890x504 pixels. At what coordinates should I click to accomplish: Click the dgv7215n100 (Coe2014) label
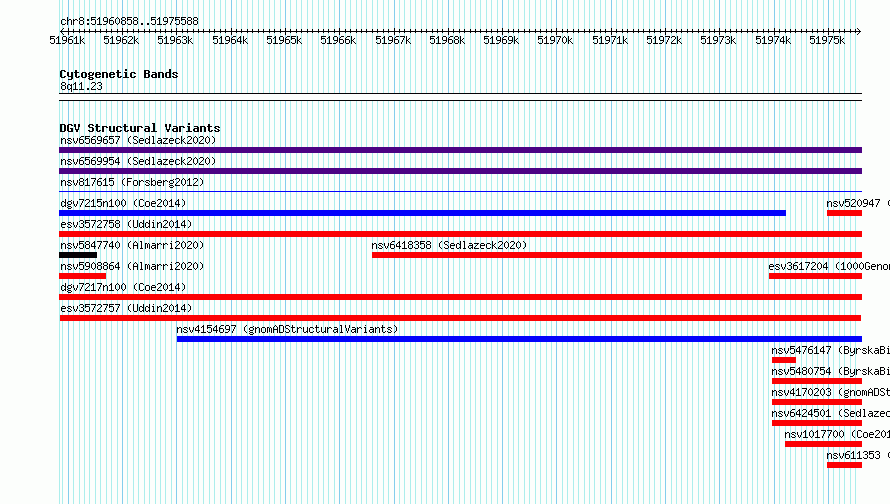pos(123,203)
